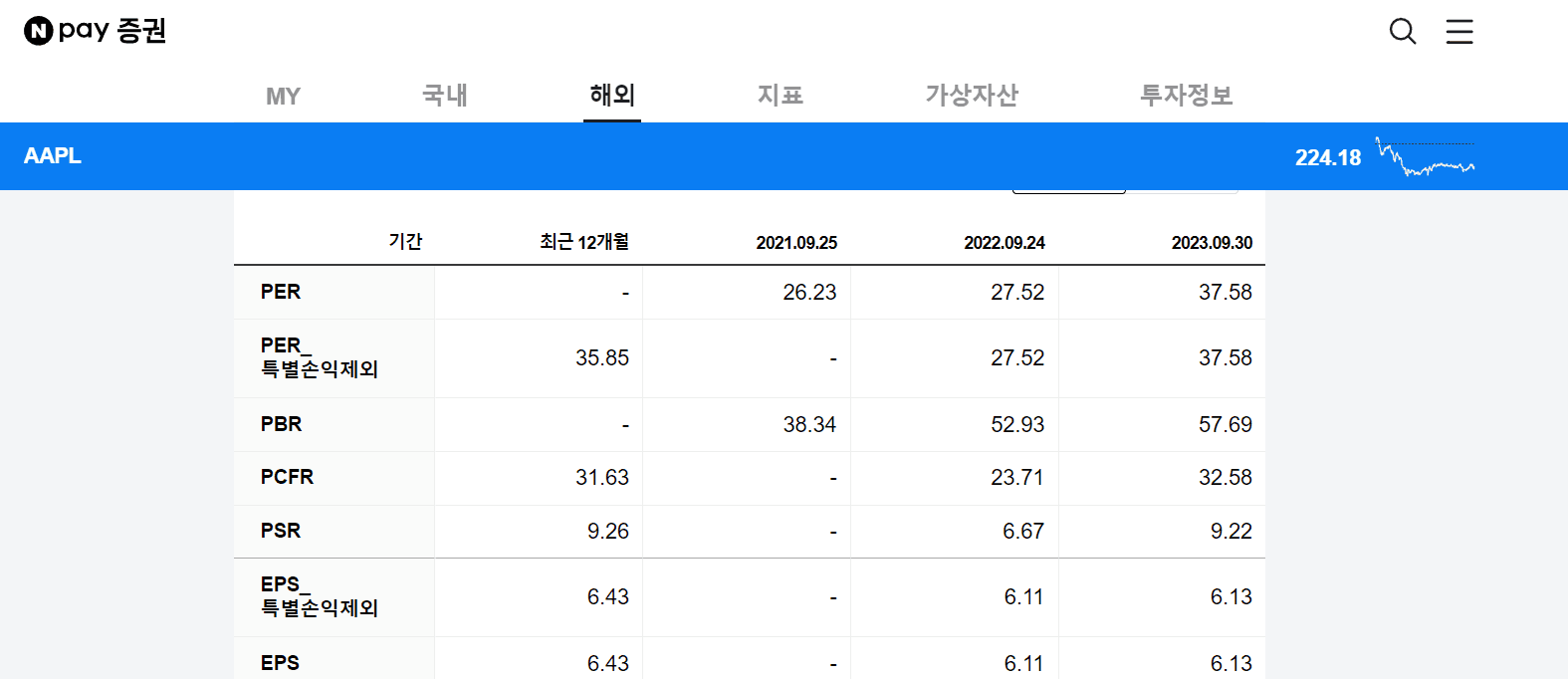1568x679 pixels.
Task: Select the PCFR row label
Action: click(287, 477)
